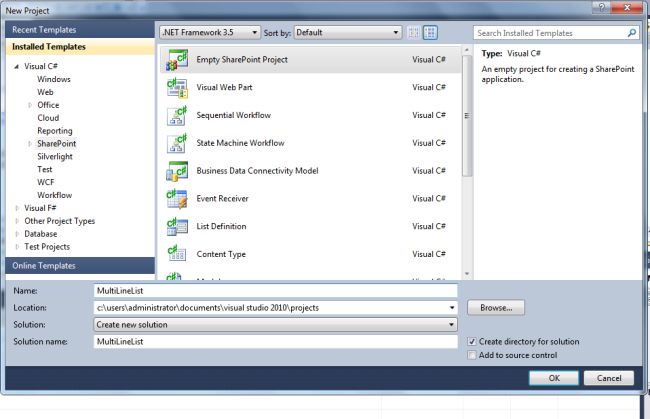Open the .NET Framework 3.5 dropdown
Viewport: 650px width, 419px height.
click(210, 32)
